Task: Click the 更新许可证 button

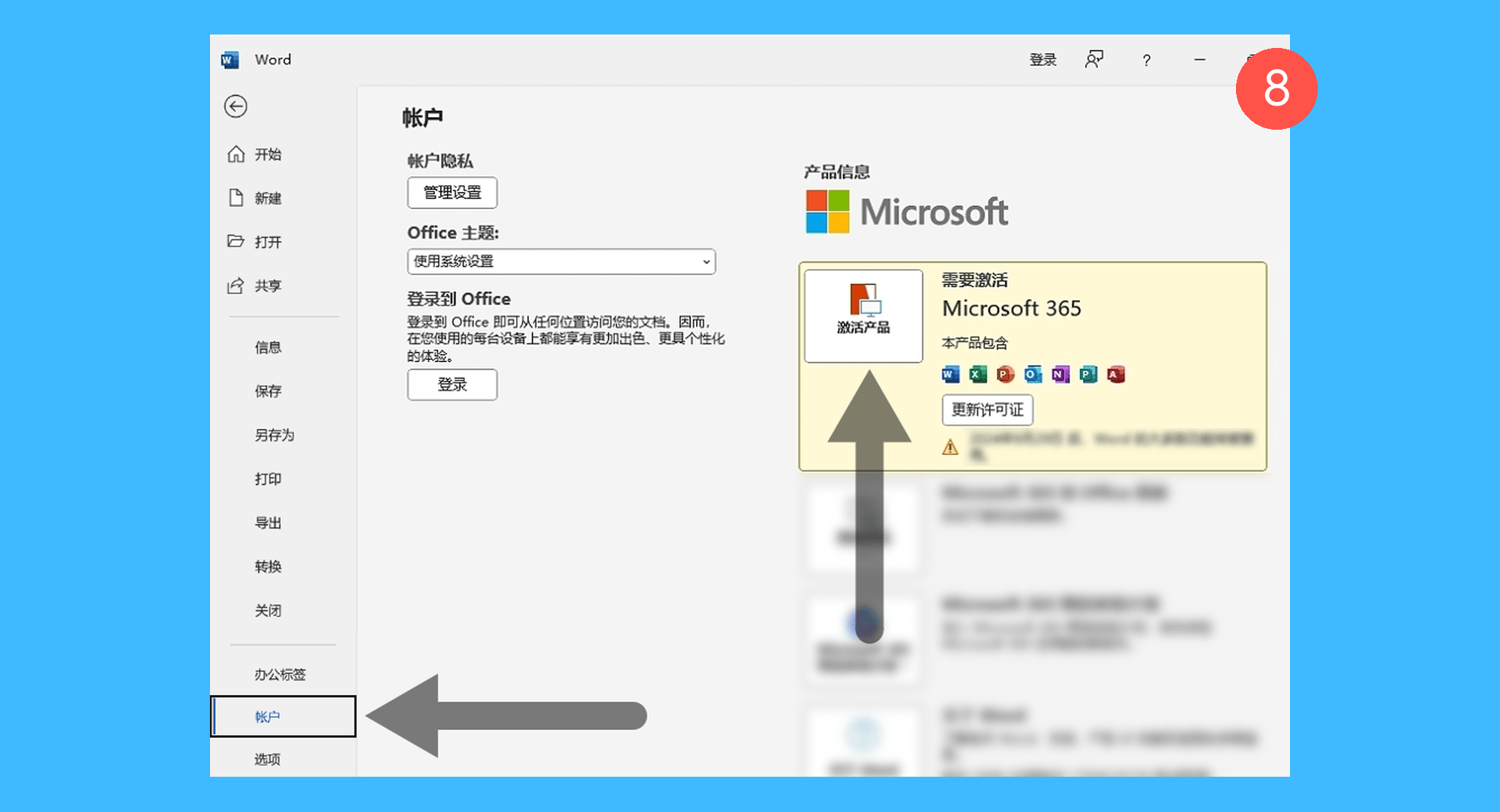Action: click(x=988, y=409)
